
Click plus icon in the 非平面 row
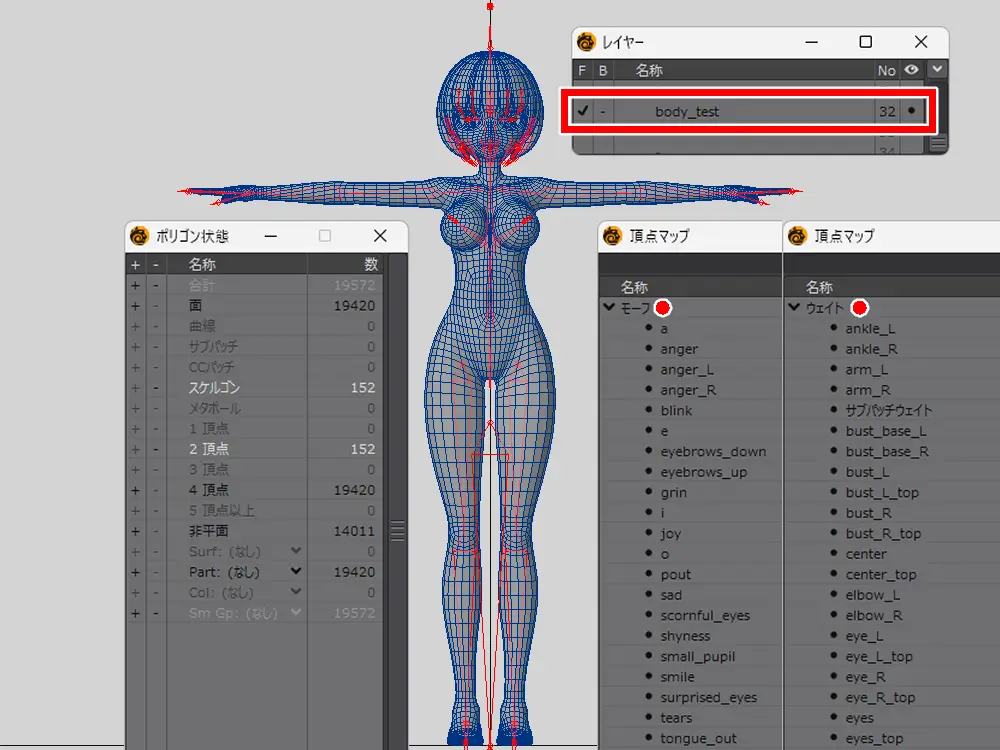(x=135, y=531)
